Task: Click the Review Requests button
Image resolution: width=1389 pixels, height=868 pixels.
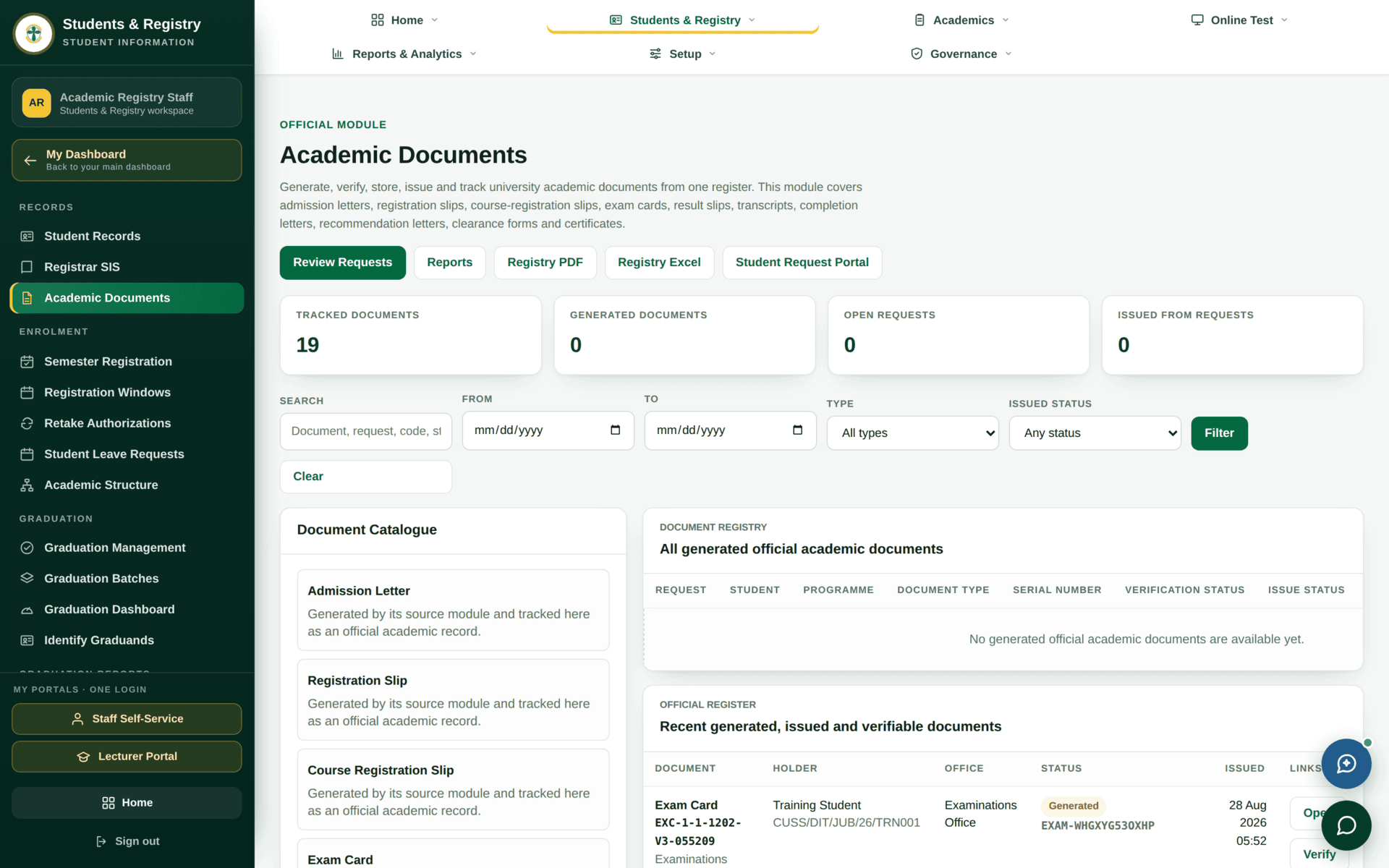Action: point(343,263)
